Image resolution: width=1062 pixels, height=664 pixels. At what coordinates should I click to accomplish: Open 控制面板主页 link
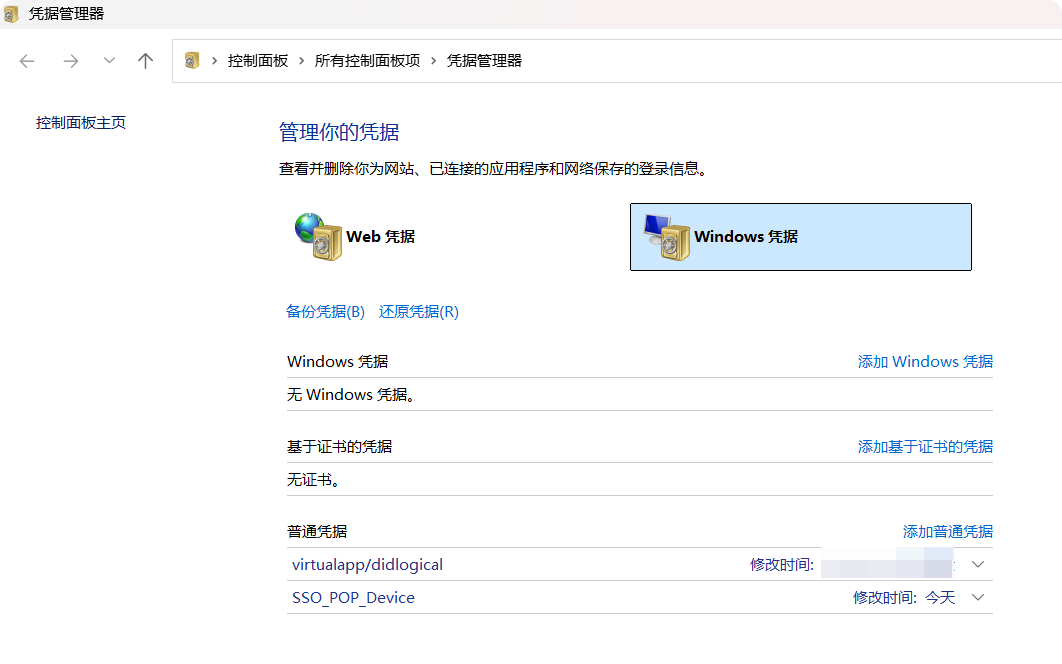tap(81, 123)
